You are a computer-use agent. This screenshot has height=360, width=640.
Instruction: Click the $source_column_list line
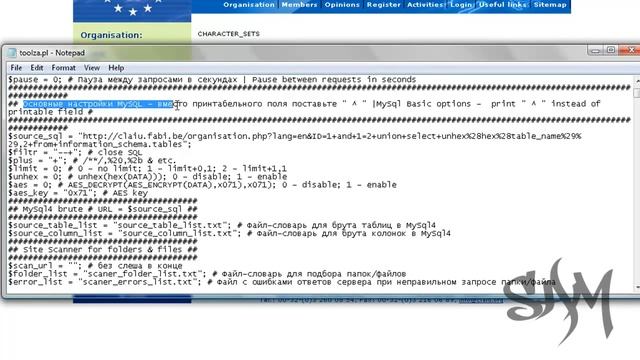click(229, 233)
